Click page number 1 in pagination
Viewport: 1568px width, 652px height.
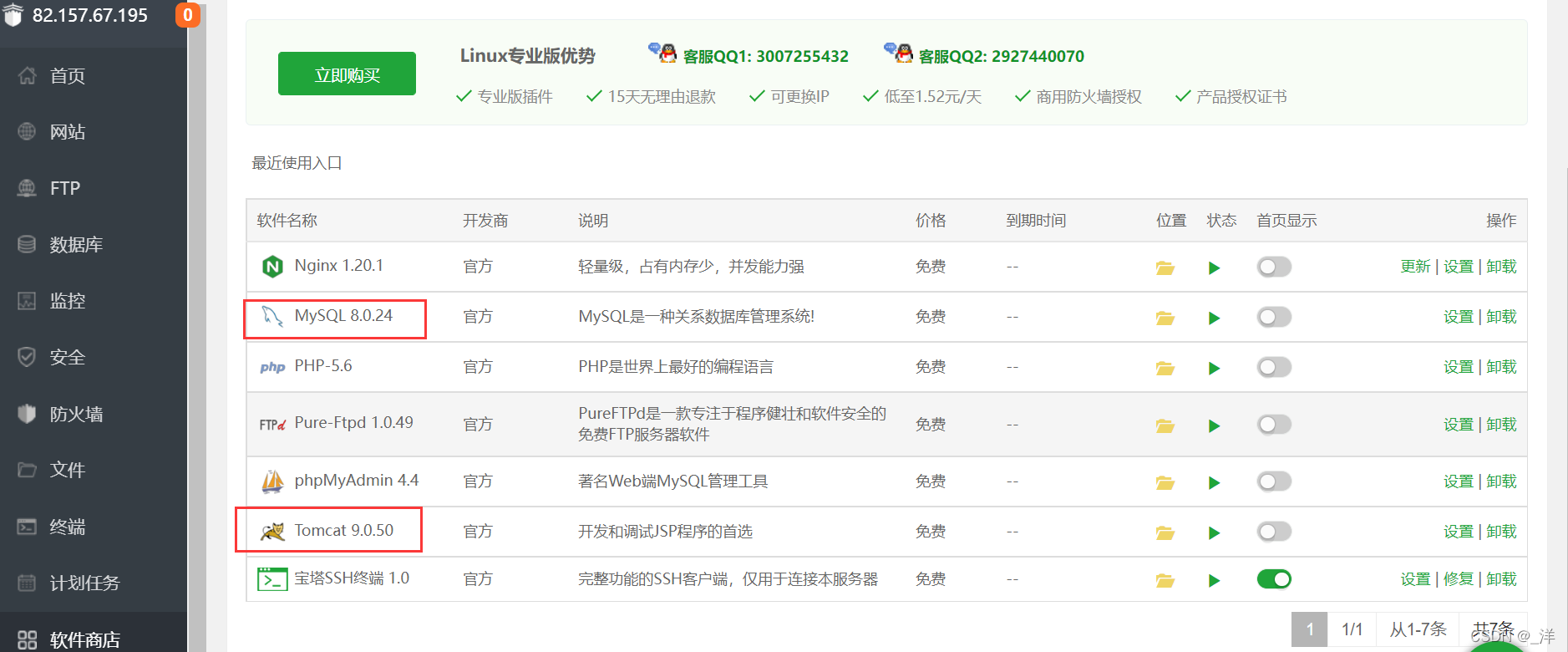(x=1310, y=629)
